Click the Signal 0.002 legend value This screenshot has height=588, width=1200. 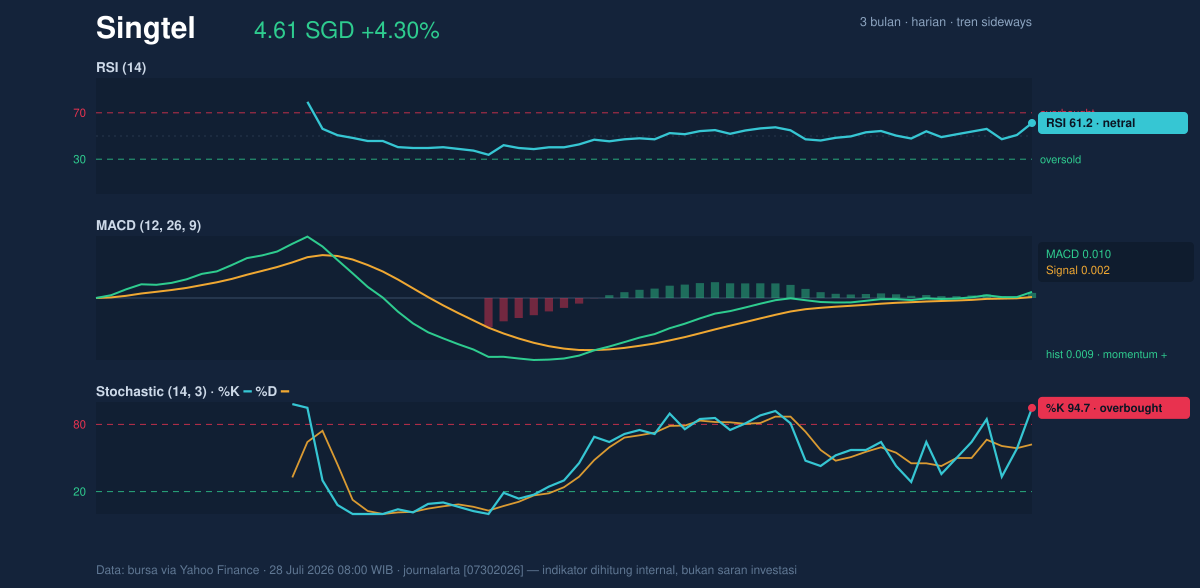tap(1078, 270)
